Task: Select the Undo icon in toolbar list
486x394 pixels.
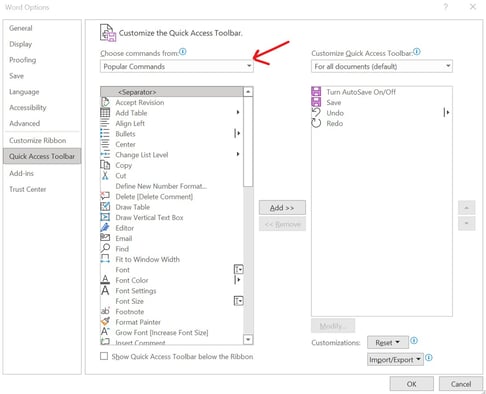Action: coord(316,113)
